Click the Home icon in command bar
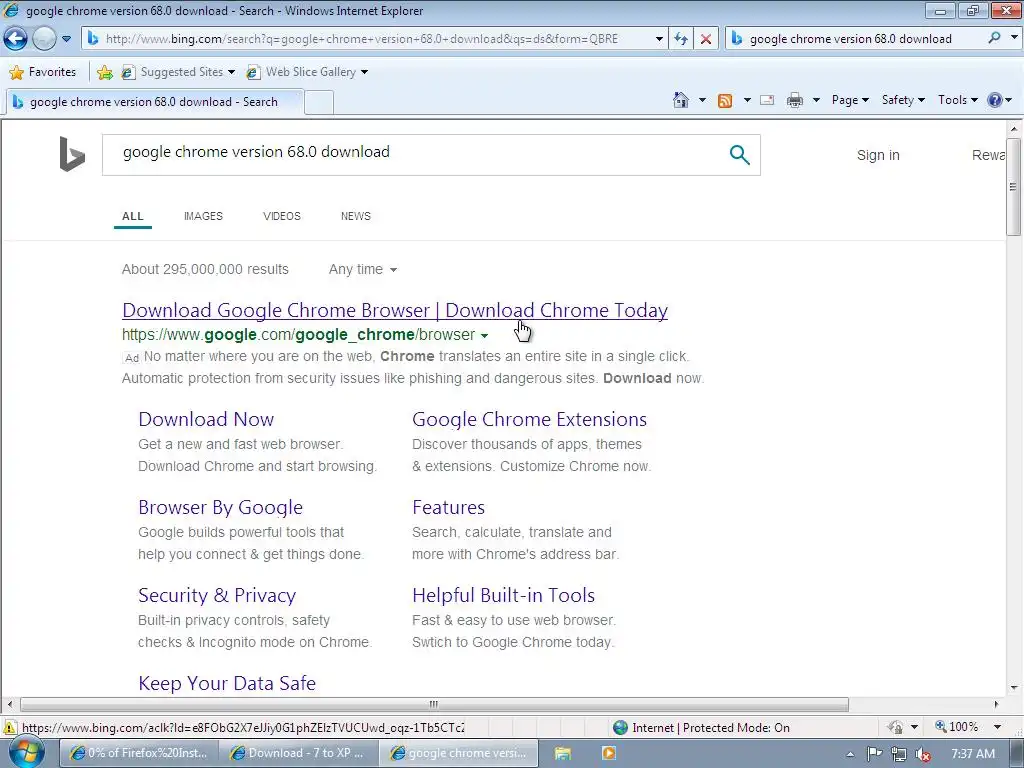 pyautogui.click(x=680, y=100)
